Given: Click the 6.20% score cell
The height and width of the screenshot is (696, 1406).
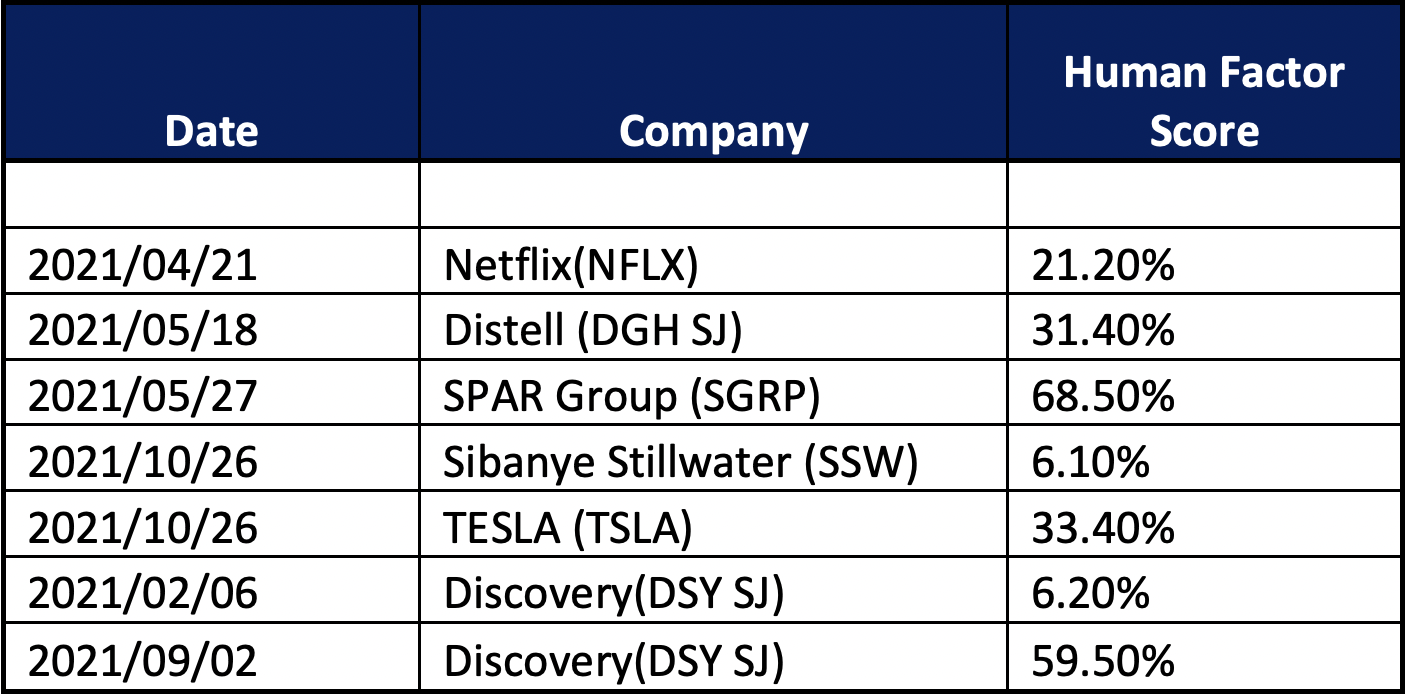Looking at the screenshot, I should pyautogui.click(x=1092, y=595).
